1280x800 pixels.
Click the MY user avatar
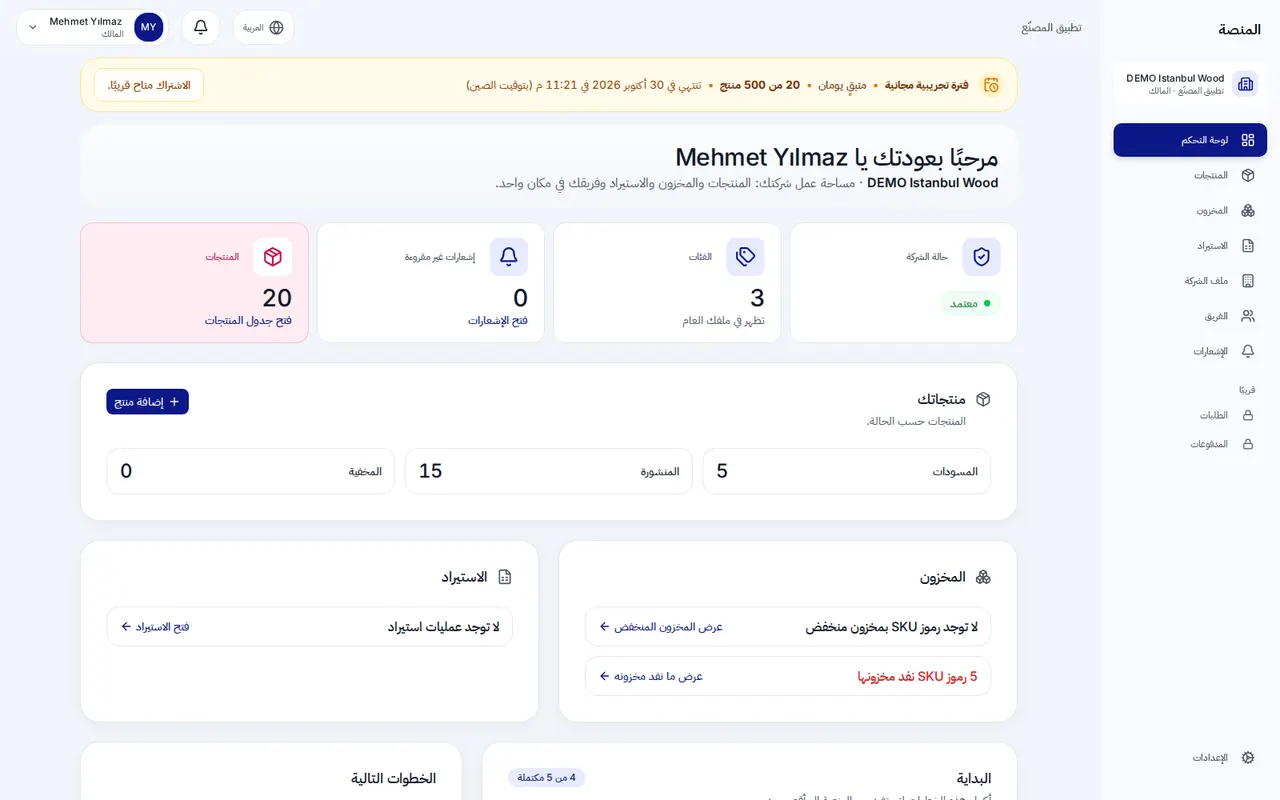(x=148, y=27)
